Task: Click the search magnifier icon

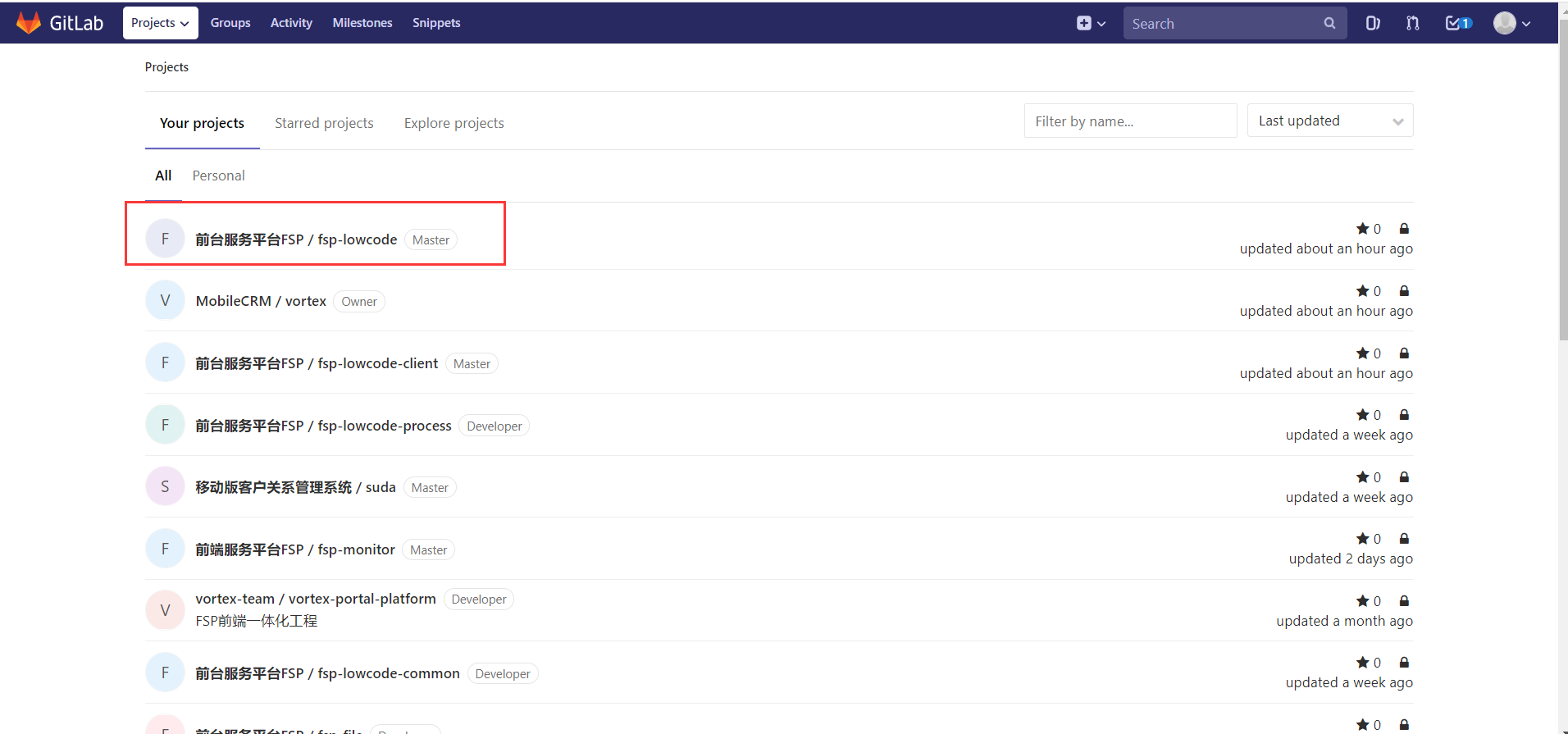Action: click(1329, 24)
